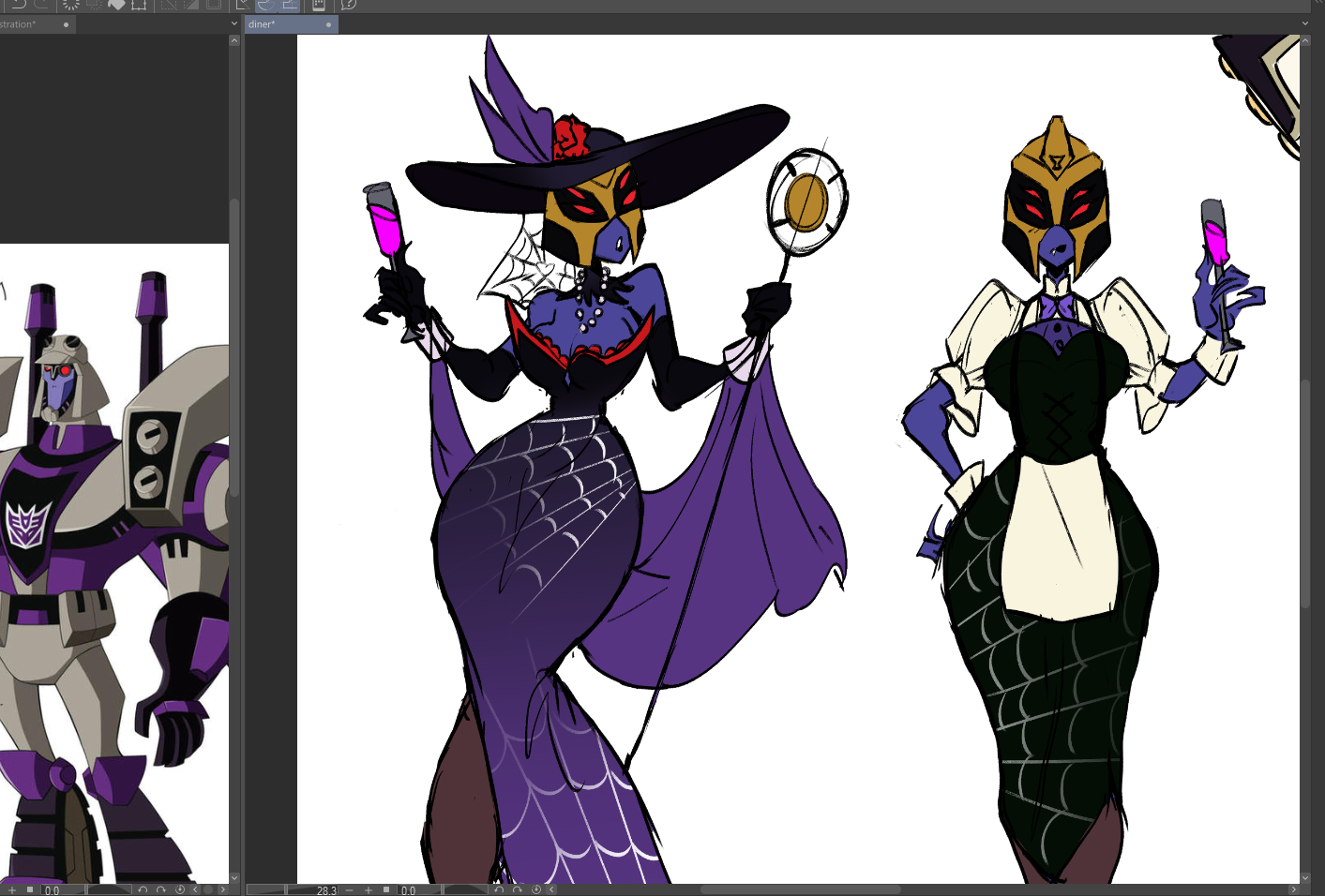Open the Clip Studio support speech-bubble icon
1325x896 pixels.
click(349, 4)
